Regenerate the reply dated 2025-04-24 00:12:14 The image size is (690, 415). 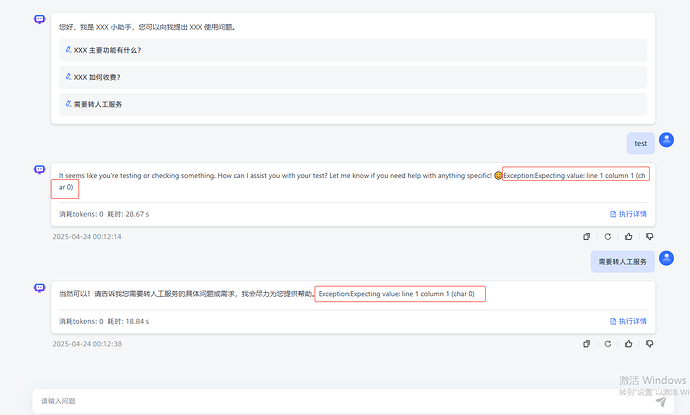pos(608,237)
